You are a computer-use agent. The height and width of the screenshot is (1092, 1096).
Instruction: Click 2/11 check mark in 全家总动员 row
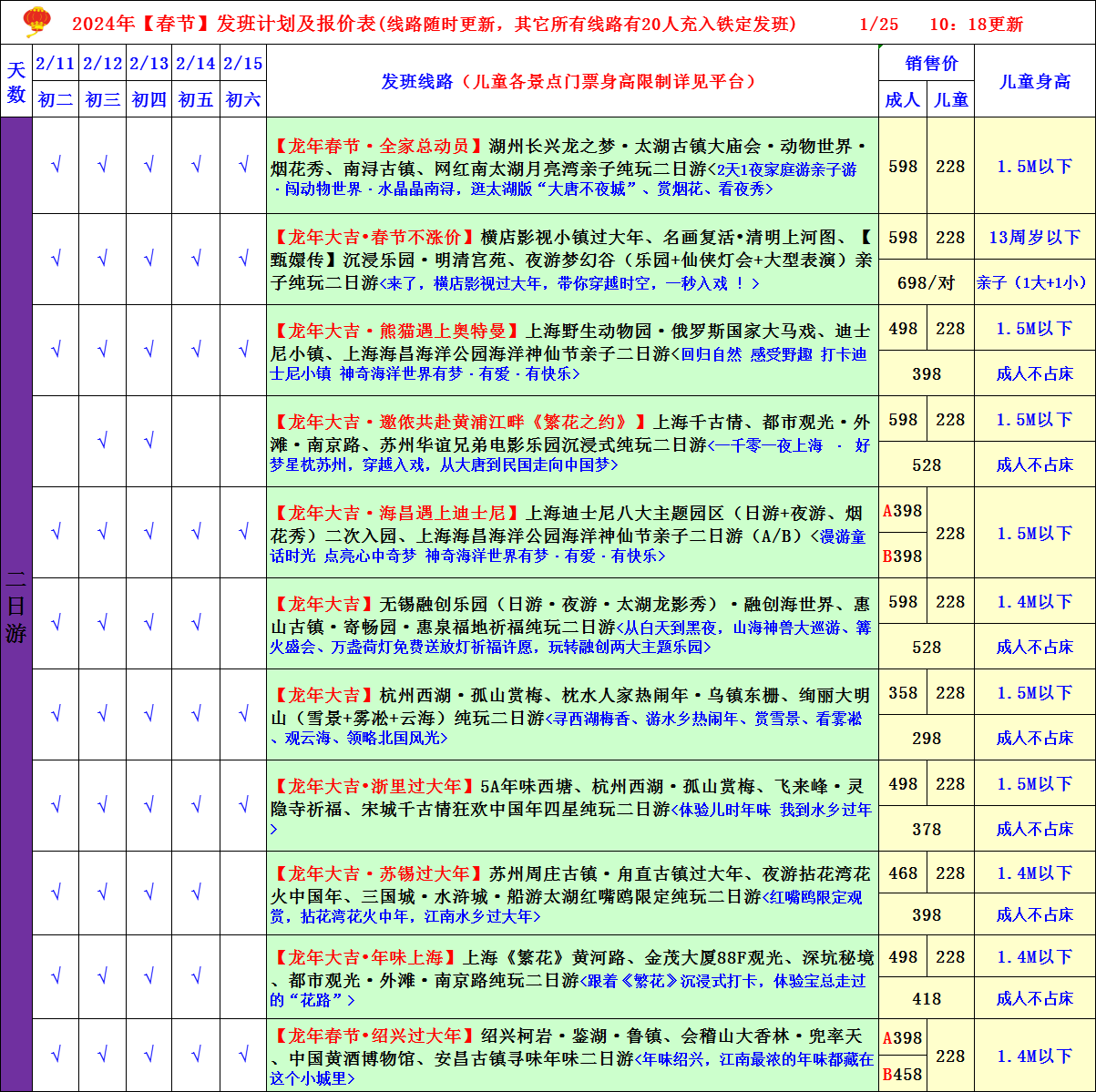pyautogui.click(x=56, y=167)
